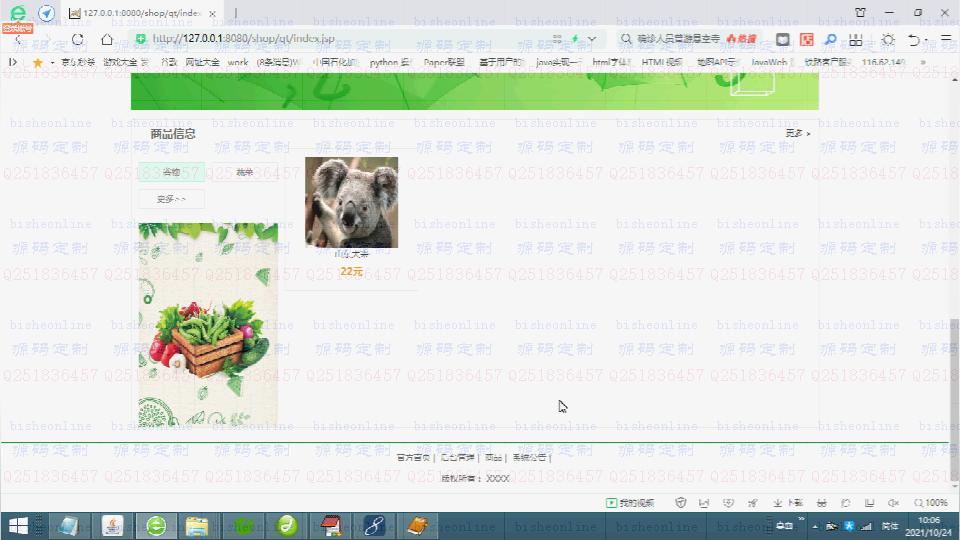Click the compass navigation icon near tab bar
The width and height of the screenshot is (960, 540).
pyautogui.click(x=47, y=12)
